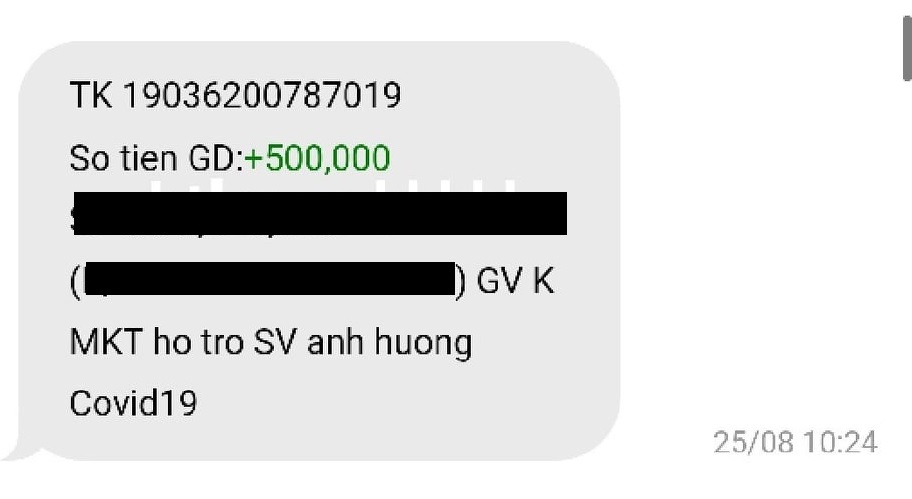Click the 25/08 10:24 timestamp
Viewport: 912px width, 499px height.
click(795, 442)
